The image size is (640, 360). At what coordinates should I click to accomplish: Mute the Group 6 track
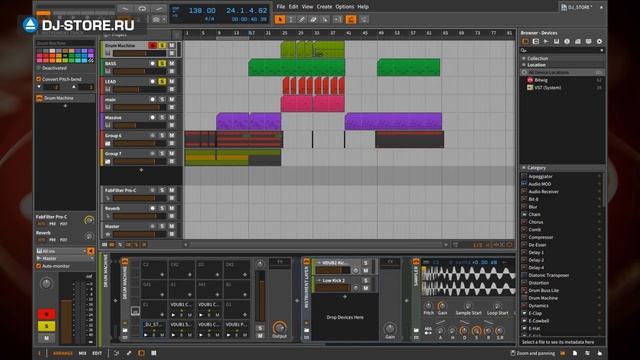click(x=172, y=135)
